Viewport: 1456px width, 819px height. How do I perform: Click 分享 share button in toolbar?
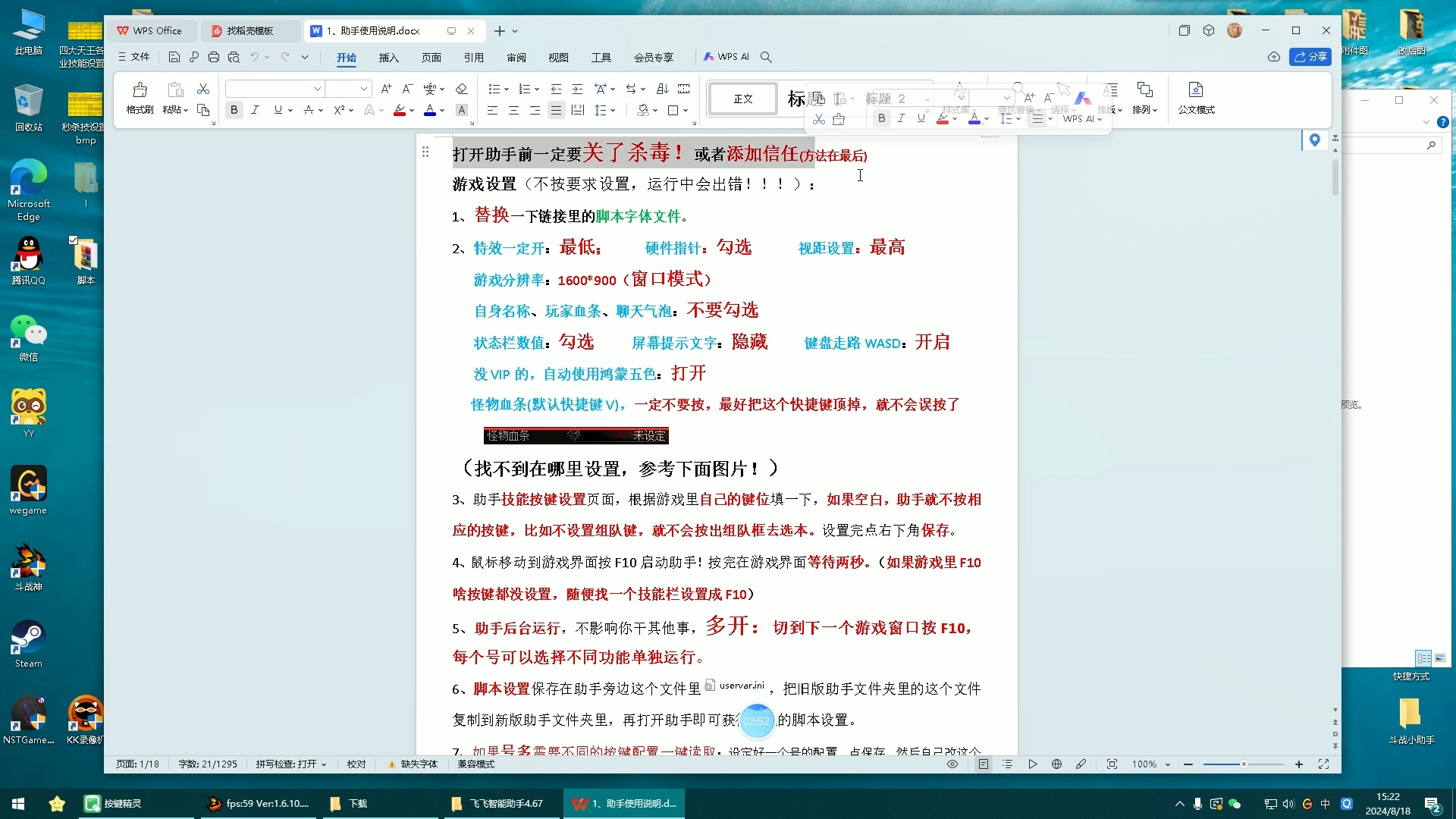pyautogui.click(x=1312, y=56)
